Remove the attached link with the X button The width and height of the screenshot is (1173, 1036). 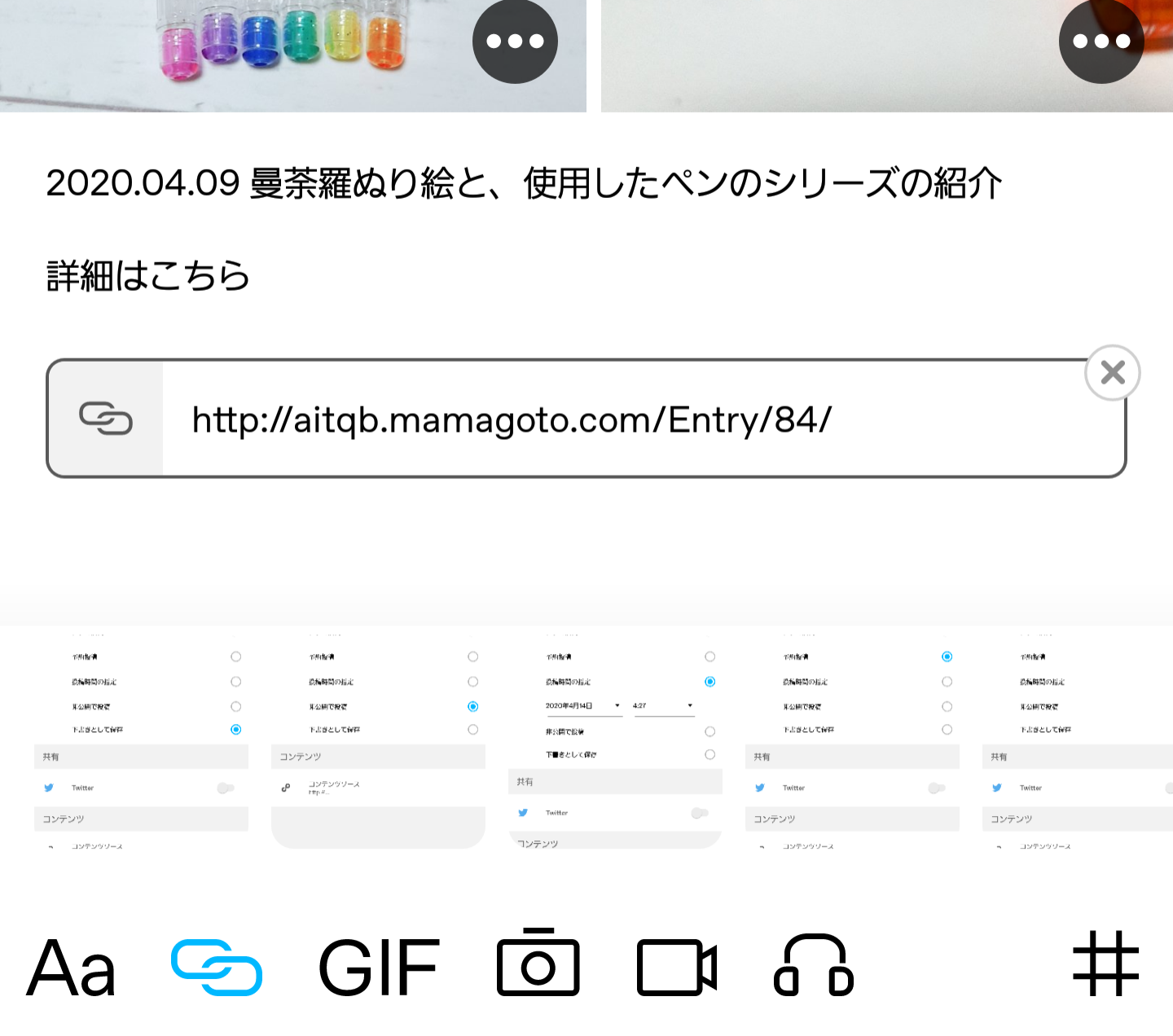pyautogui.click(x=1113, y=373)
